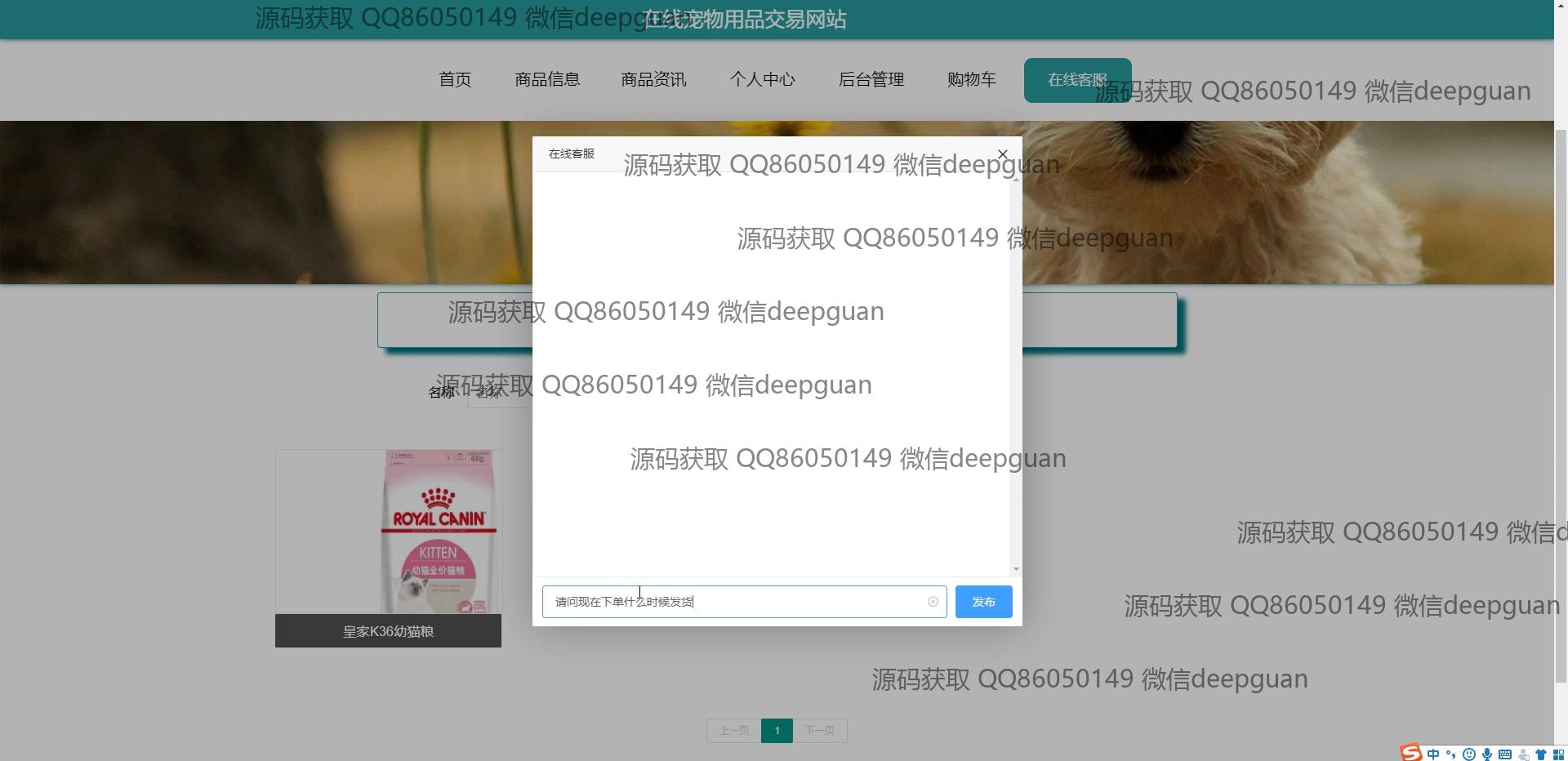The height and width of the screenshot is (761, 1568).
Task: Open the IME skin shirt icon
Action: tap(1541, 754)
